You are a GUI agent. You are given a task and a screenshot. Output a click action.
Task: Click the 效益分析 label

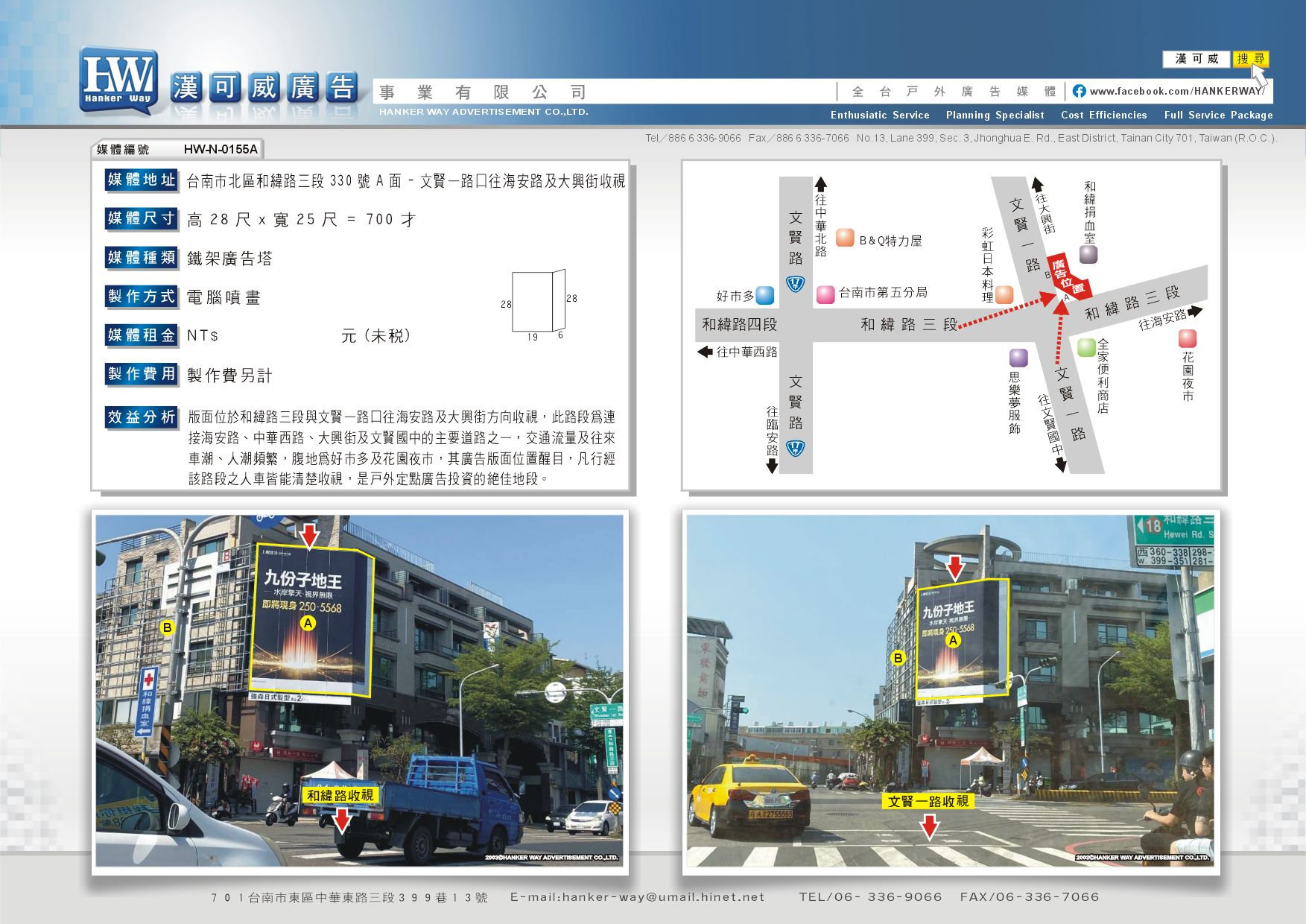[x=142, y=417]
